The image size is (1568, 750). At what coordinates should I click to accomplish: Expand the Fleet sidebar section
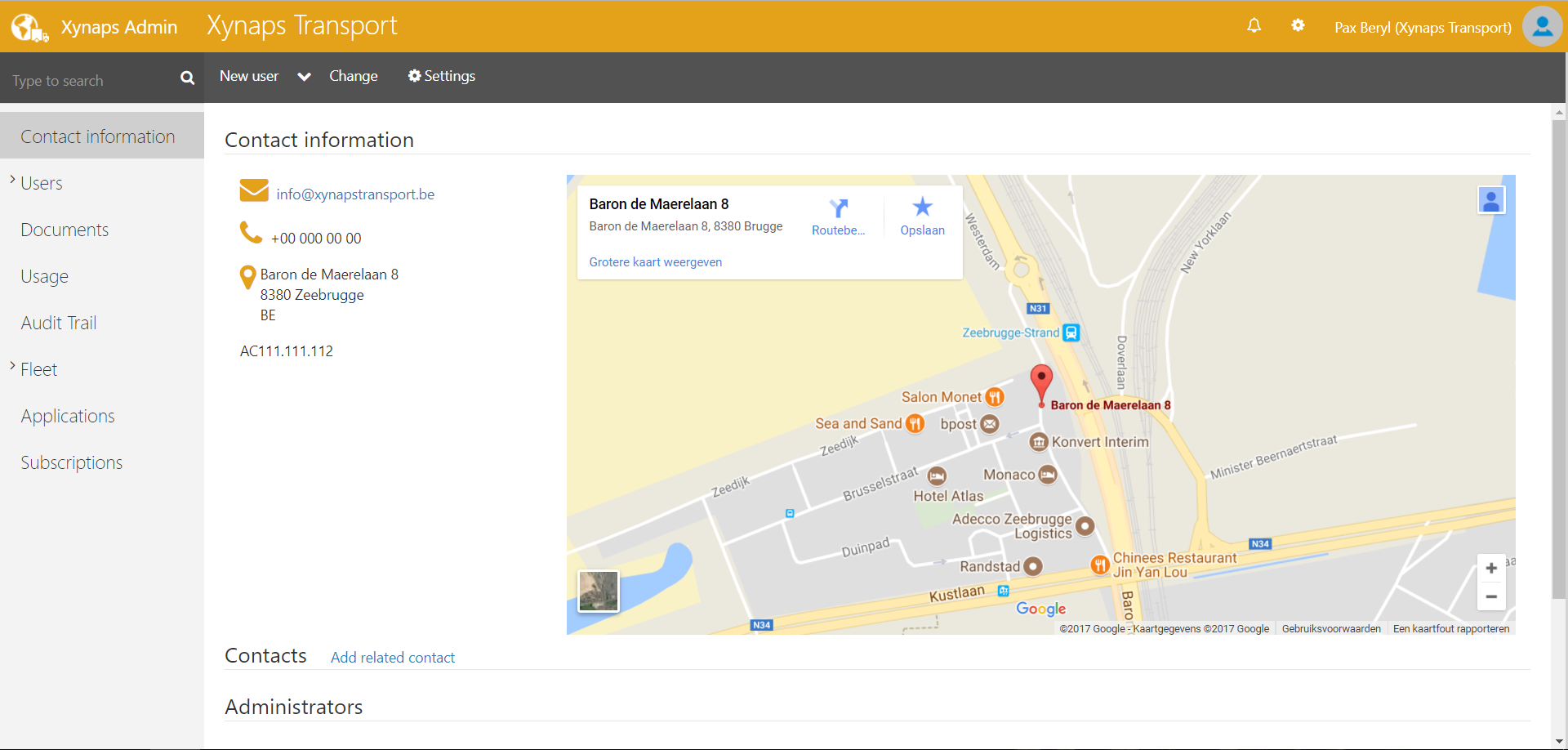pos(12,366)
